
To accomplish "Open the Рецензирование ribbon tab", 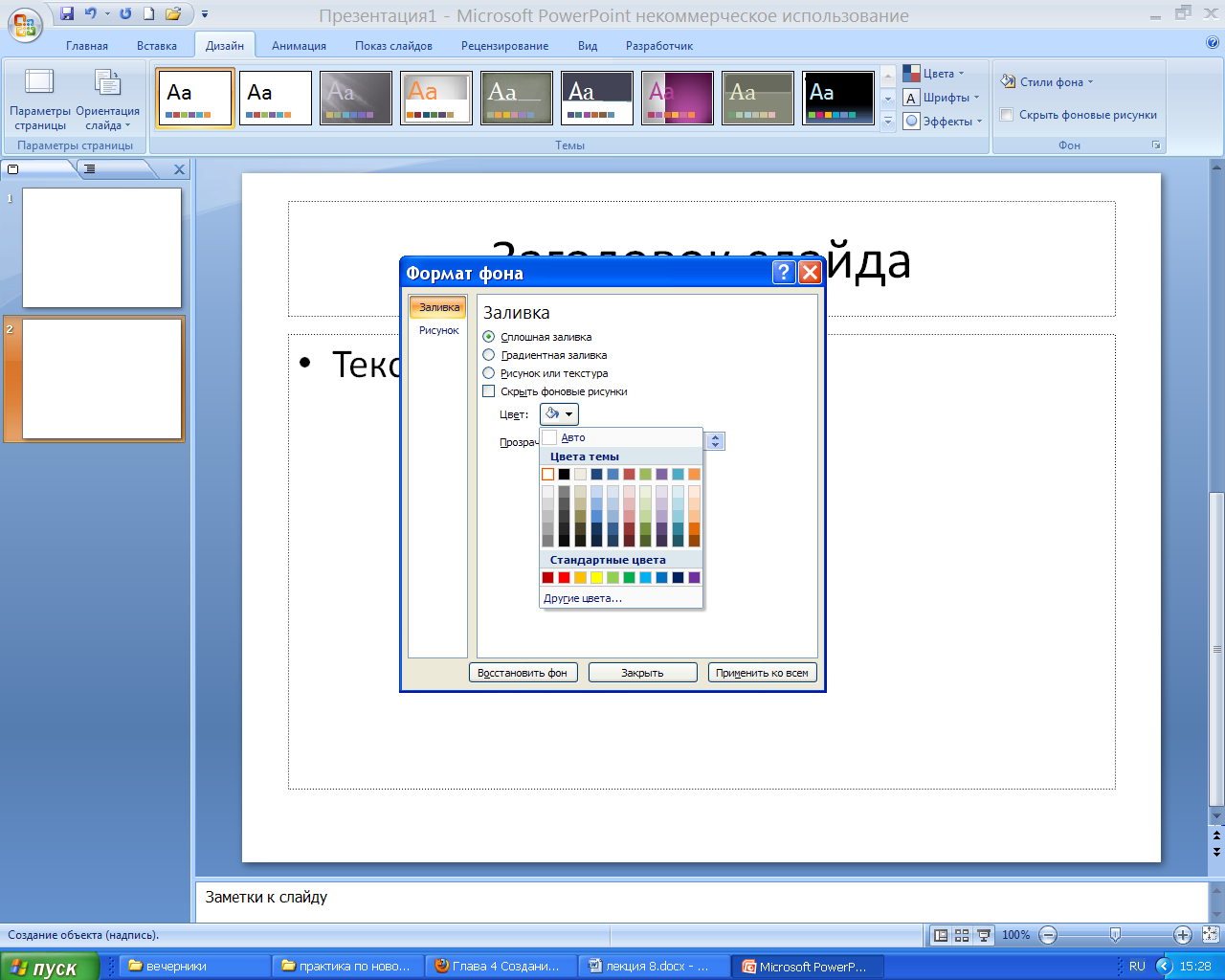I will (504, 46).
